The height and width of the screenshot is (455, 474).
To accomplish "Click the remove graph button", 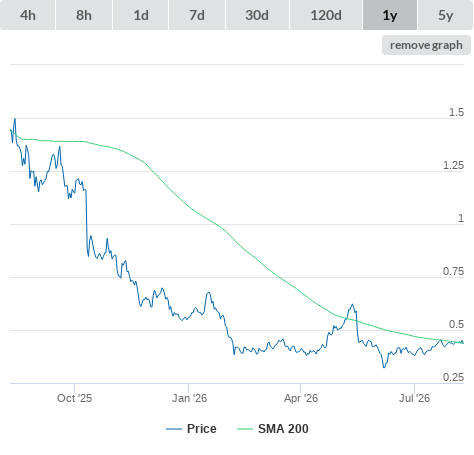I will 426,45.
